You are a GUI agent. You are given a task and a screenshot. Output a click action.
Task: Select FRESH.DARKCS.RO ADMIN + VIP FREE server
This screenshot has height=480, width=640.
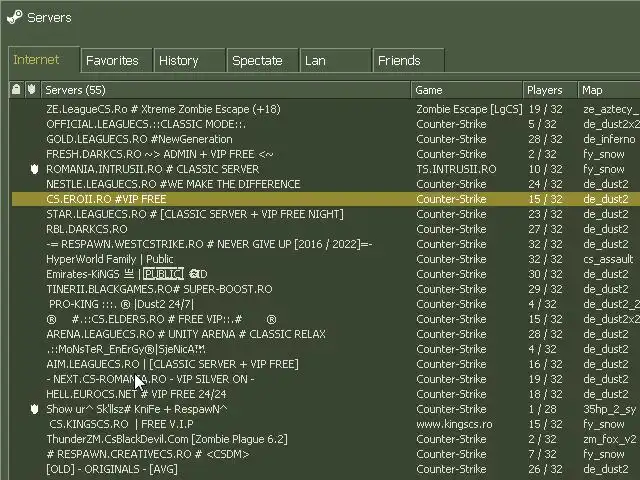pos(326,154)
